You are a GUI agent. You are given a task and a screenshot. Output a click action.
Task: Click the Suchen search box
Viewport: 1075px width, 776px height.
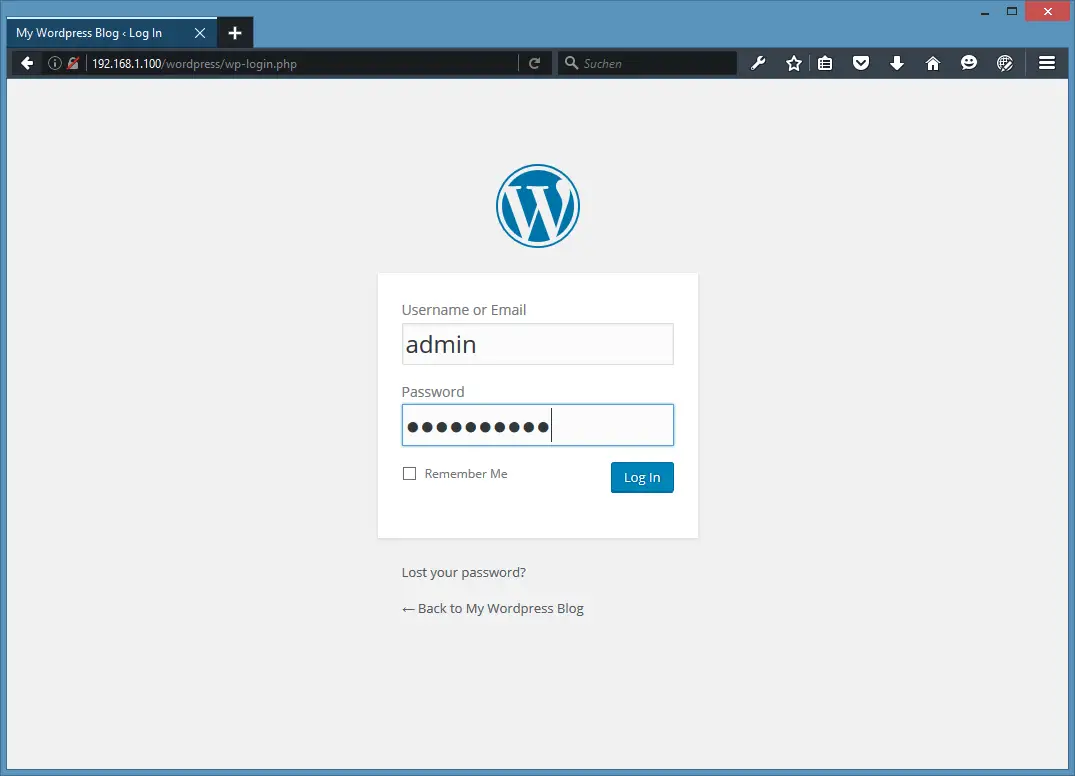pyautogui.click(x=647, y=63)
